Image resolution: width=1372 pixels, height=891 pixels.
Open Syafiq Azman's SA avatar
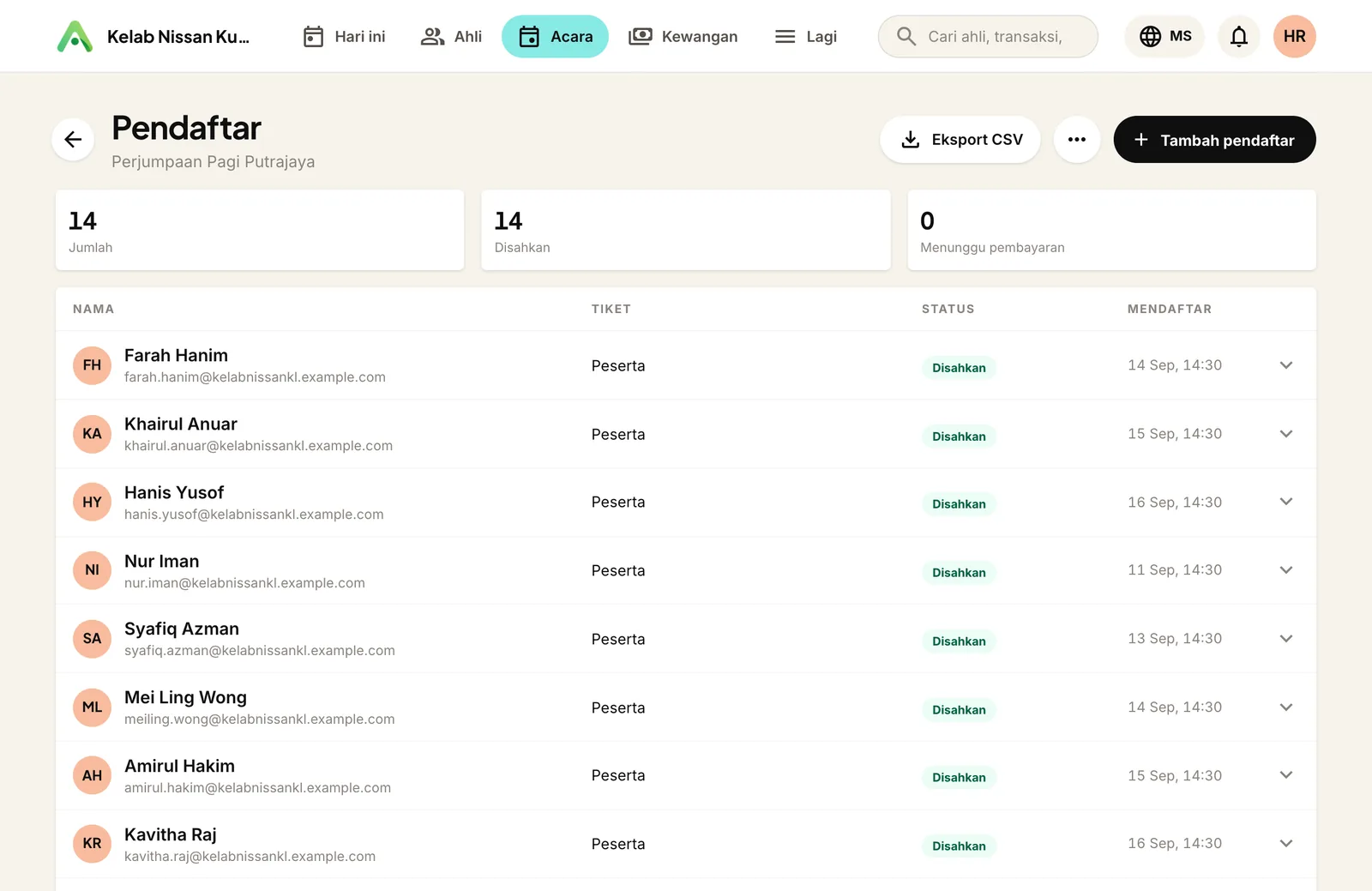point(92,639)
